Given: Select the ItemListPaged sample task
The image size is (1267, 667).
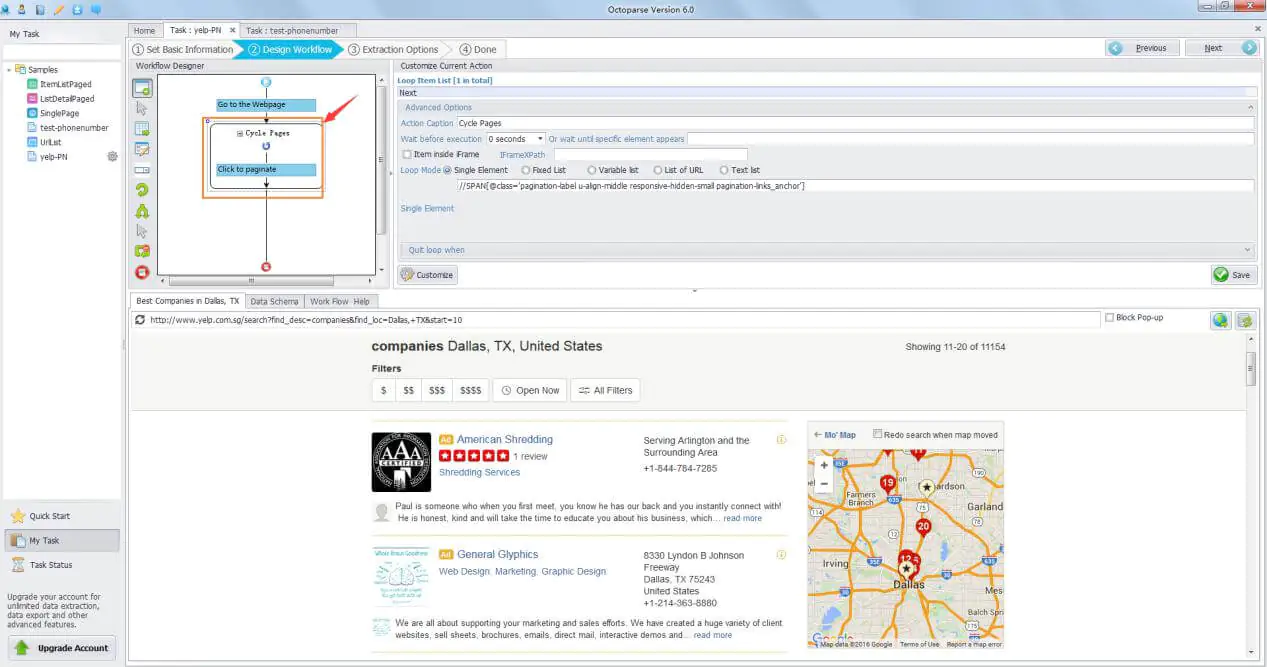Looking at the screenshot, I should click(x=65, y=84).
